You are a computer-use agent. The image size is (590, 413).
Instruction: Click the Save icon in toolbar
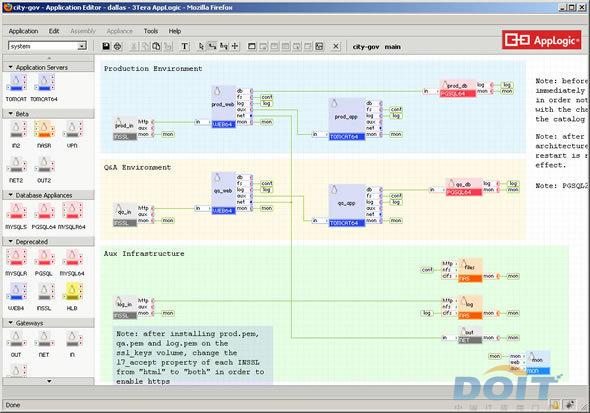pos(106,46)
